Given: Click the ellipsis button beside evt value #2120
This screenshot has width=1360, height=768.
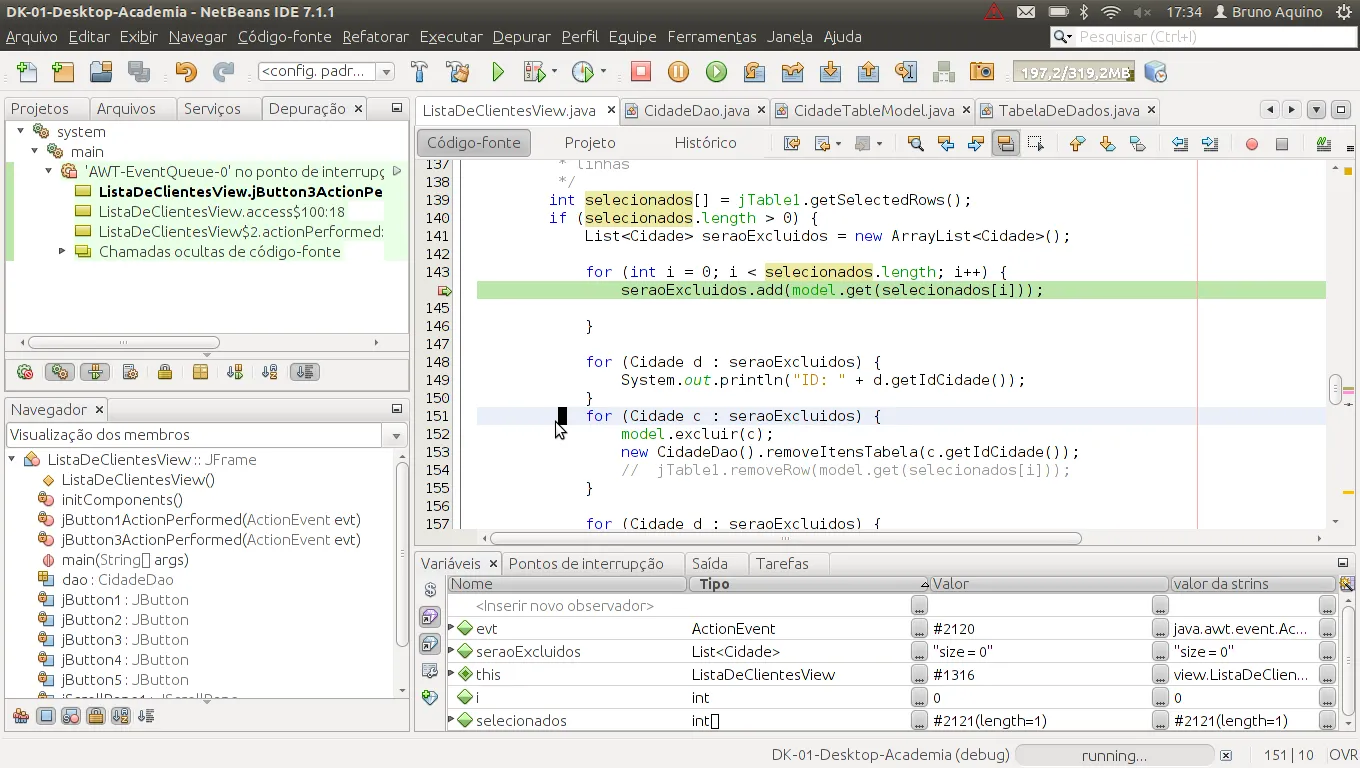Looking at the screenshot, I should (1159, 629).
